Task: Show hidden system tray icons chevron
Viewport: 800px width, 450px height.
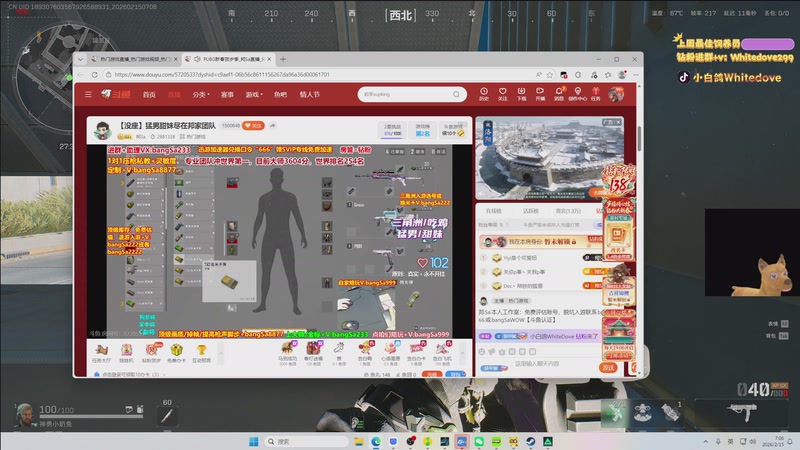Action: 706,441
